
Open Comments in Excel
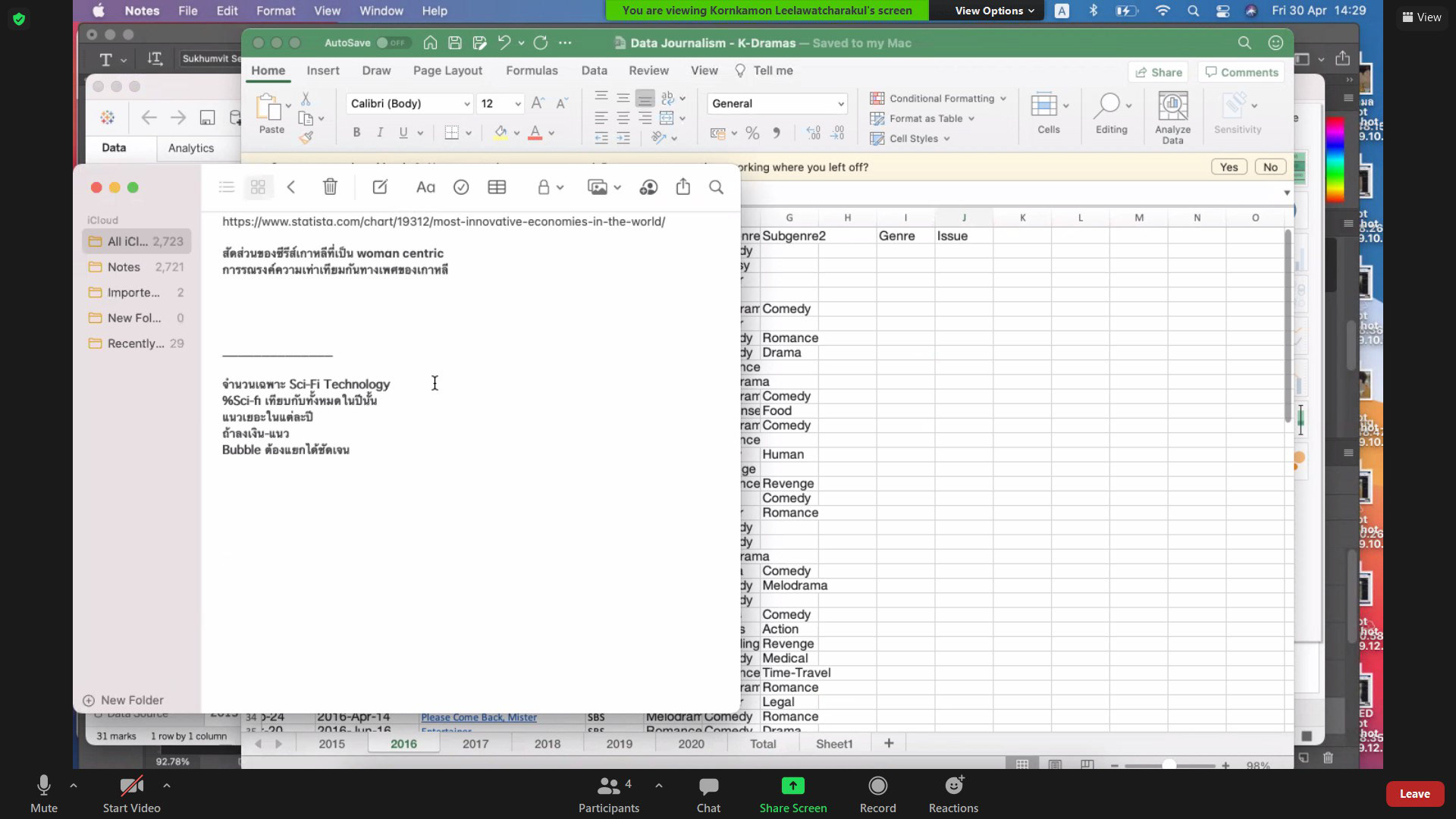click(1242, 72)
